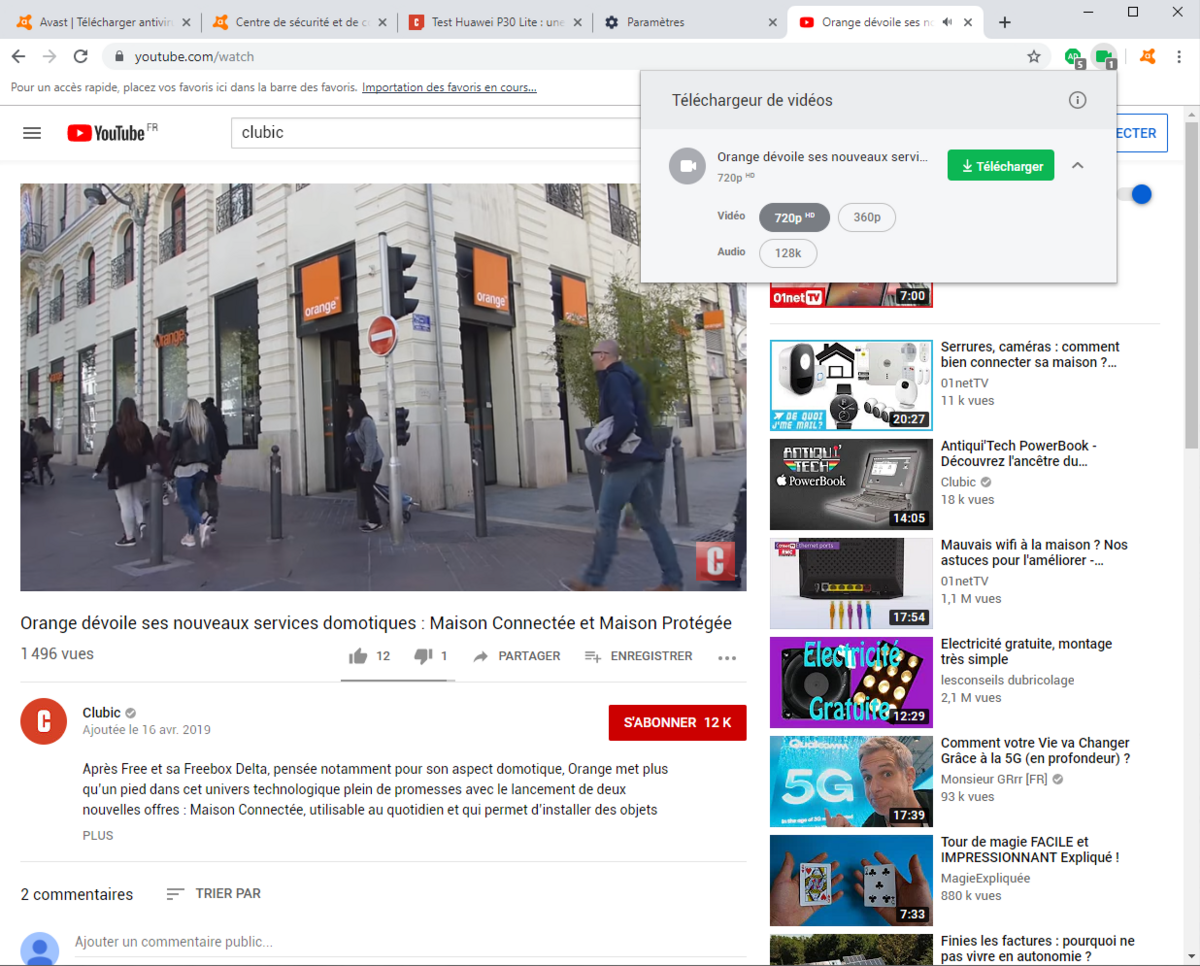Open the 5G video thumbnail
The width and height of the screenshot is (1200, 966).
click(x=851, y=782)
